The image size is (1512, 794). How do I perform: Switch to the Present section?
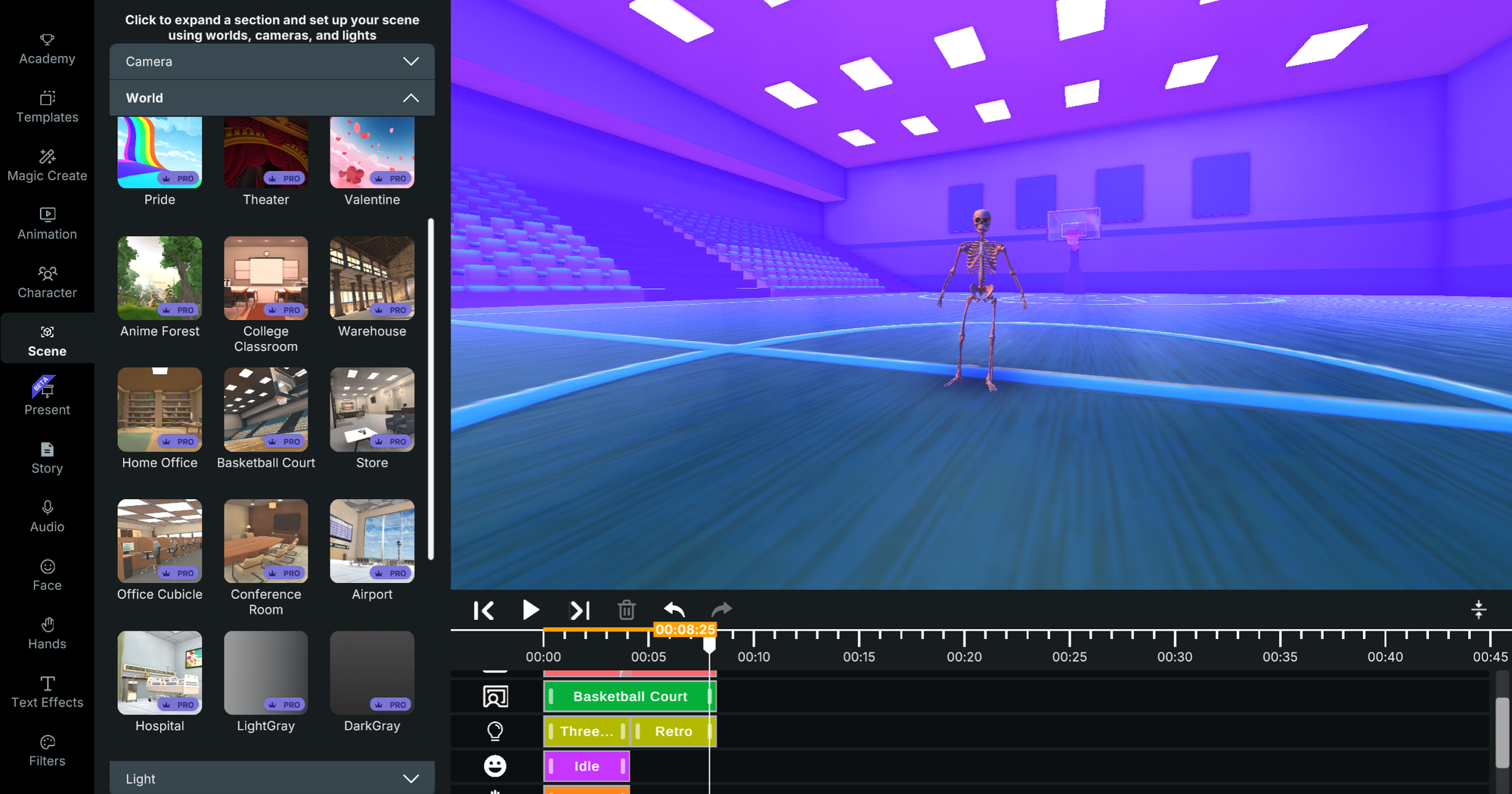[47, 399]
